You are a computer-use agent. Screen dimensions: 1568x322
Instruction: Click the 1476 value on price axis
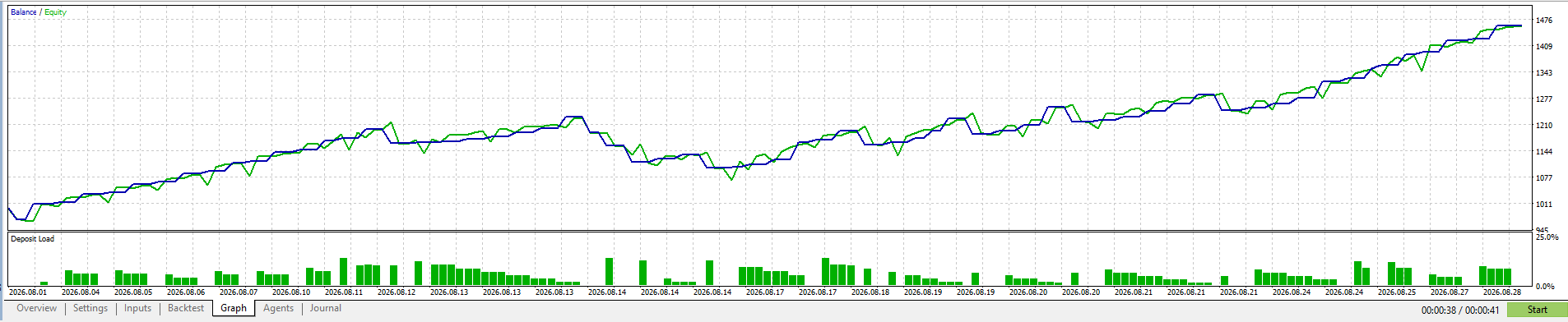(x=1544, y=21)
